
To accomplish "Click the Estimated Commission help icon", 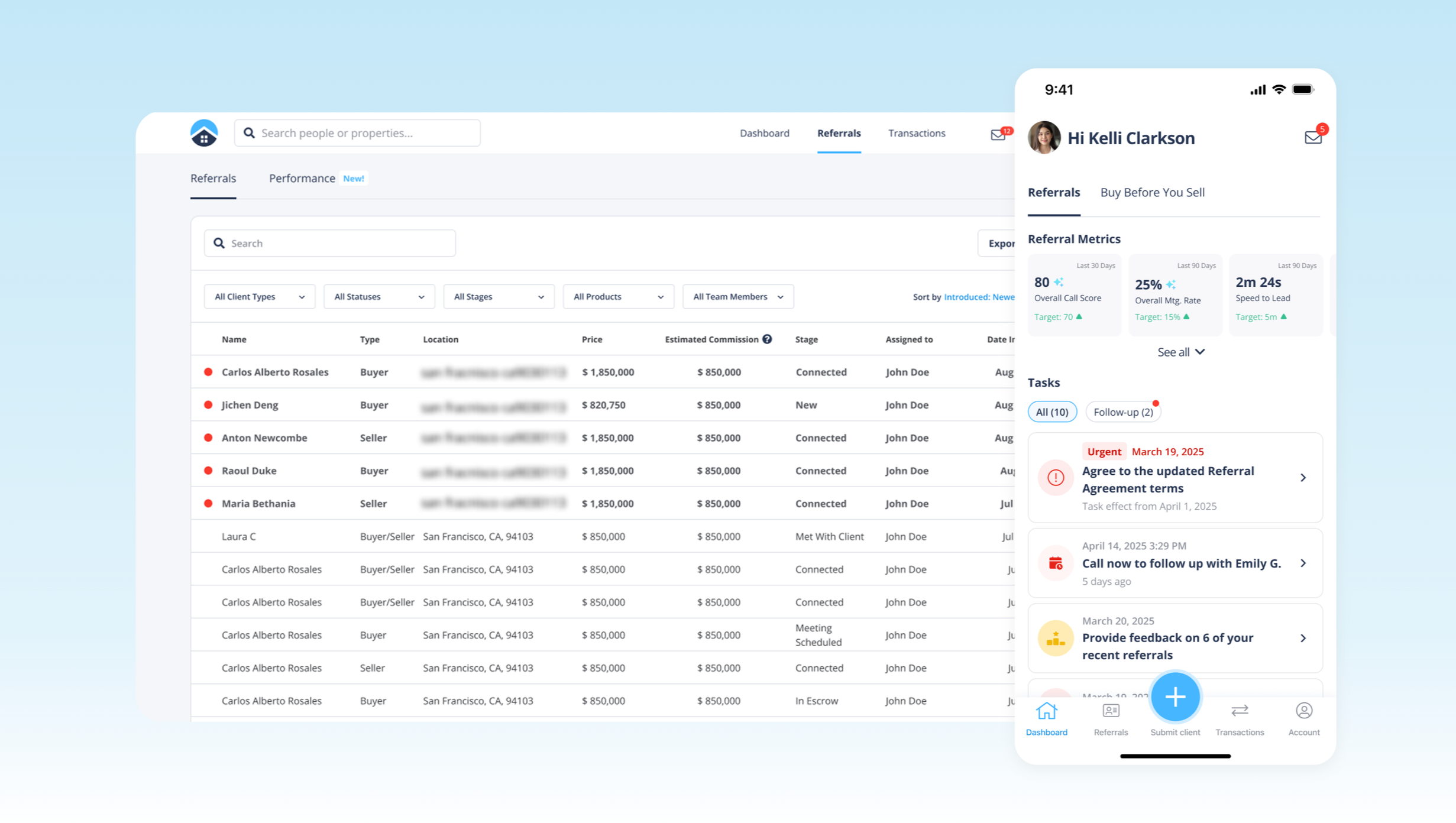I will tap(767, 339).
